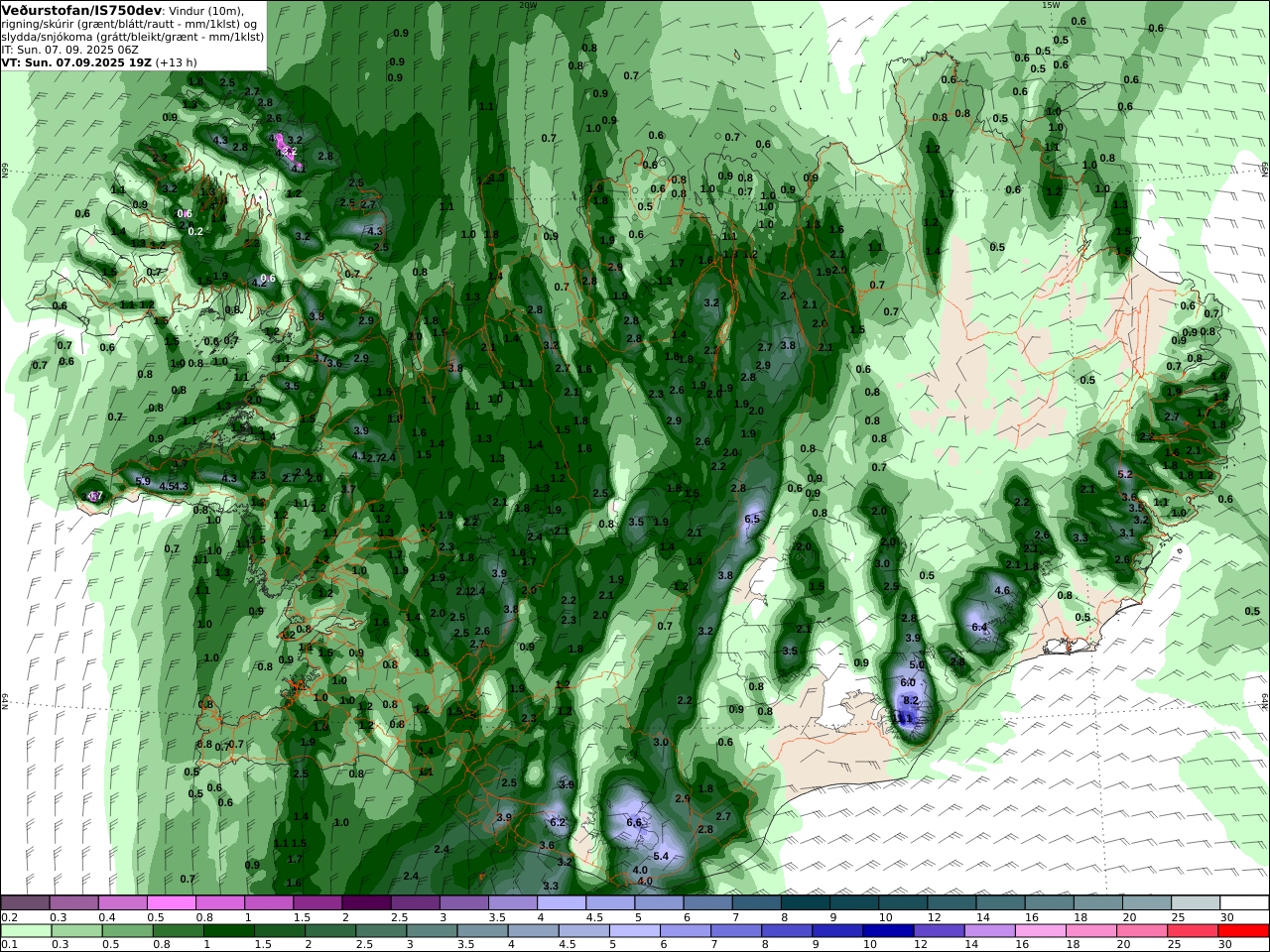Click the violet swatch labeled 12 in the rain legend
The width and height of the screenshot is (1270, 952).
point(939,931)
